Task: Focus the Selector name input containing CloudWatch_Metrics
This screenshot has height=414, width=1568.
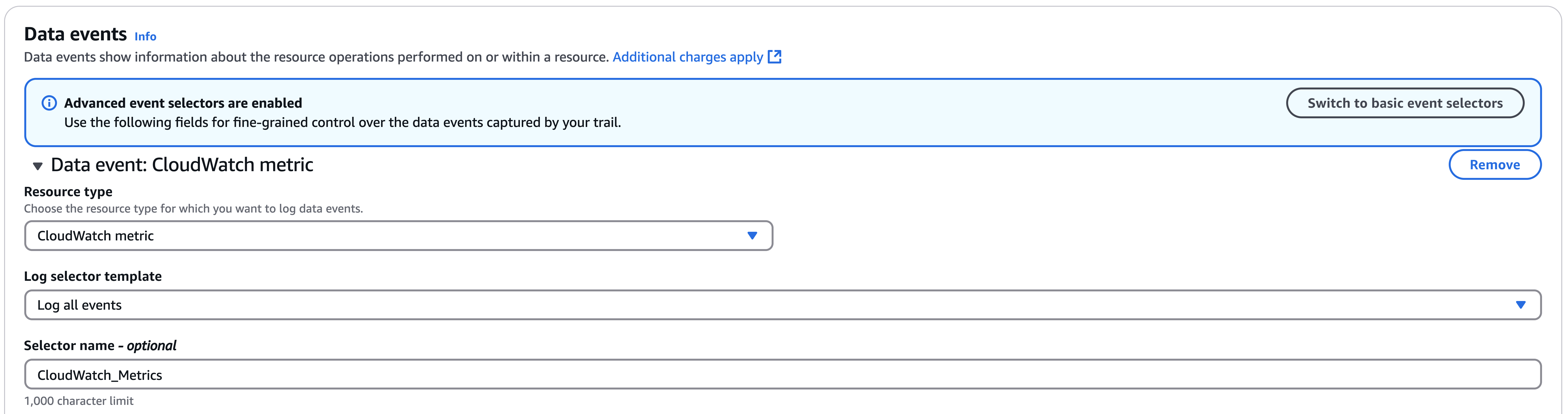Action: (783, 374)
